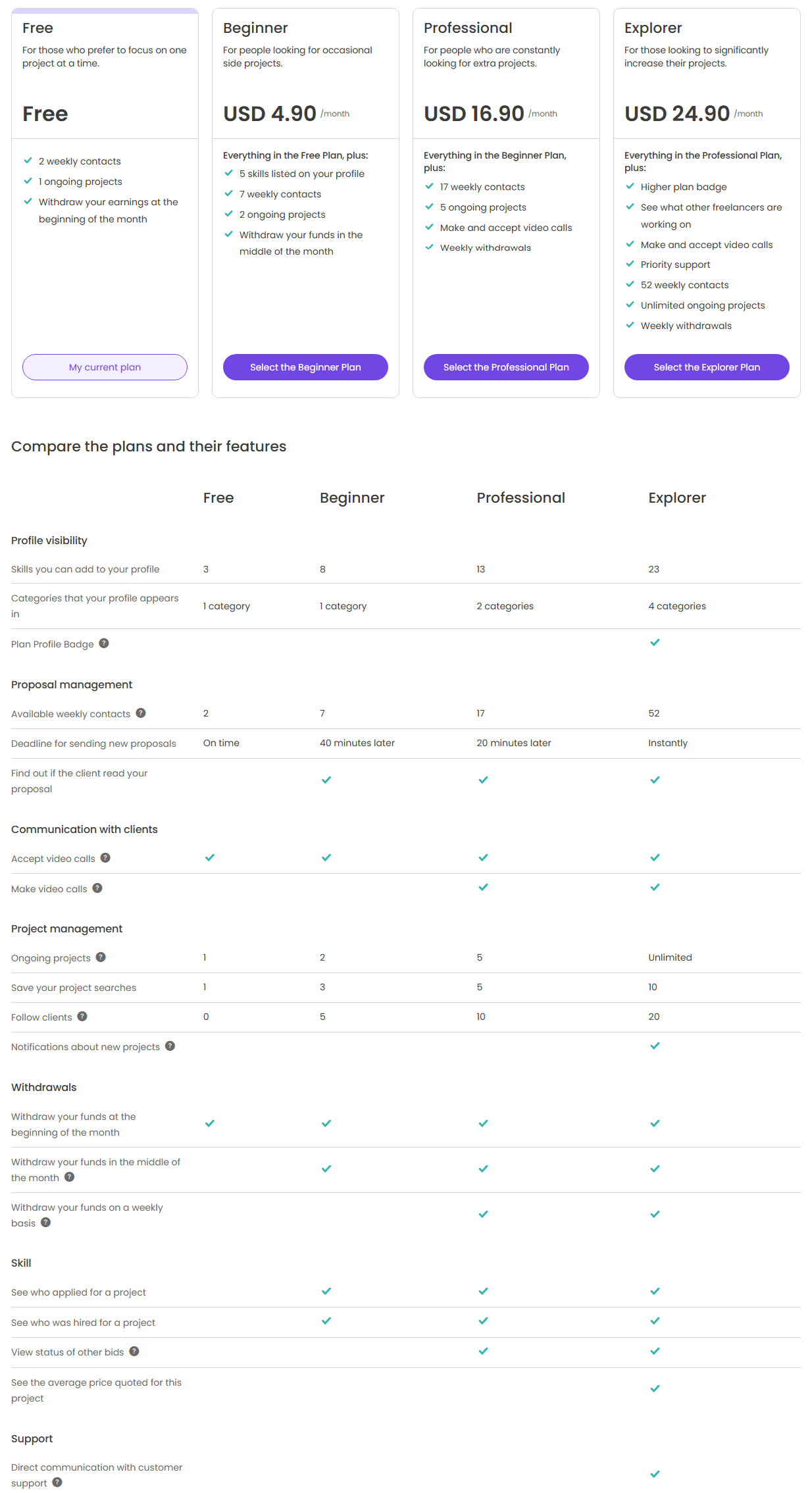Click the Explorer column heading in comparison
Viewport: 812px width, 1493px height.
677,498
